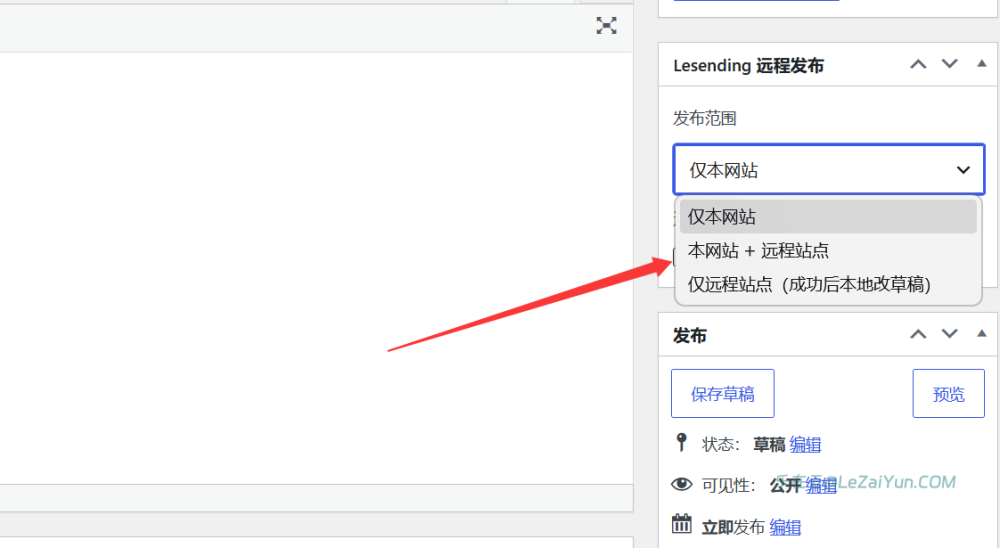
Task: Collapse the Lesending 远程发布 panel
Action: (x=982, y=64)
